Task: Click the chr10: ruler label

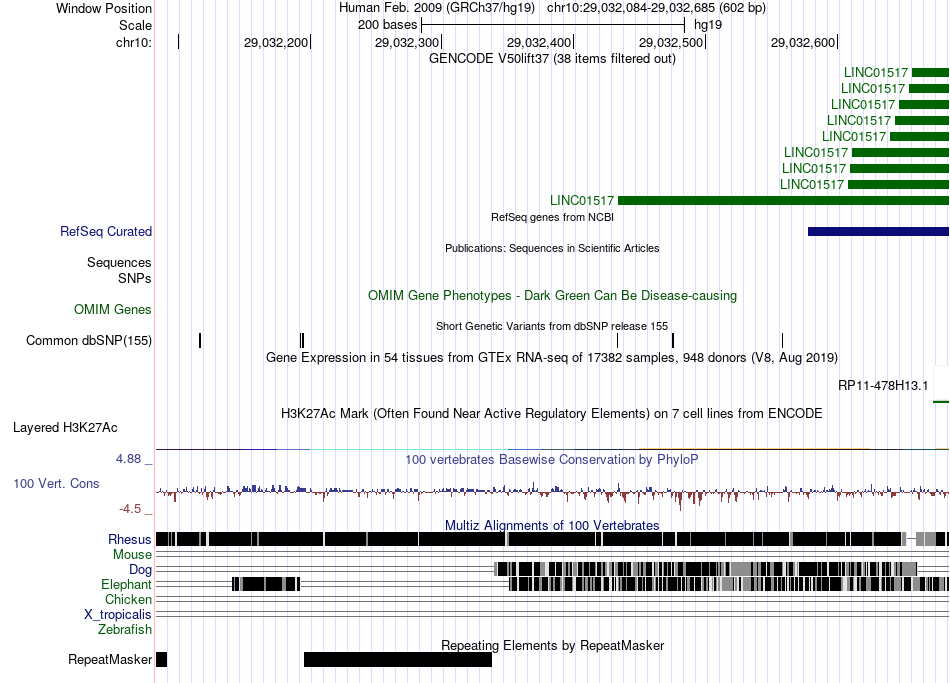Action: click(x=134, y=42)
